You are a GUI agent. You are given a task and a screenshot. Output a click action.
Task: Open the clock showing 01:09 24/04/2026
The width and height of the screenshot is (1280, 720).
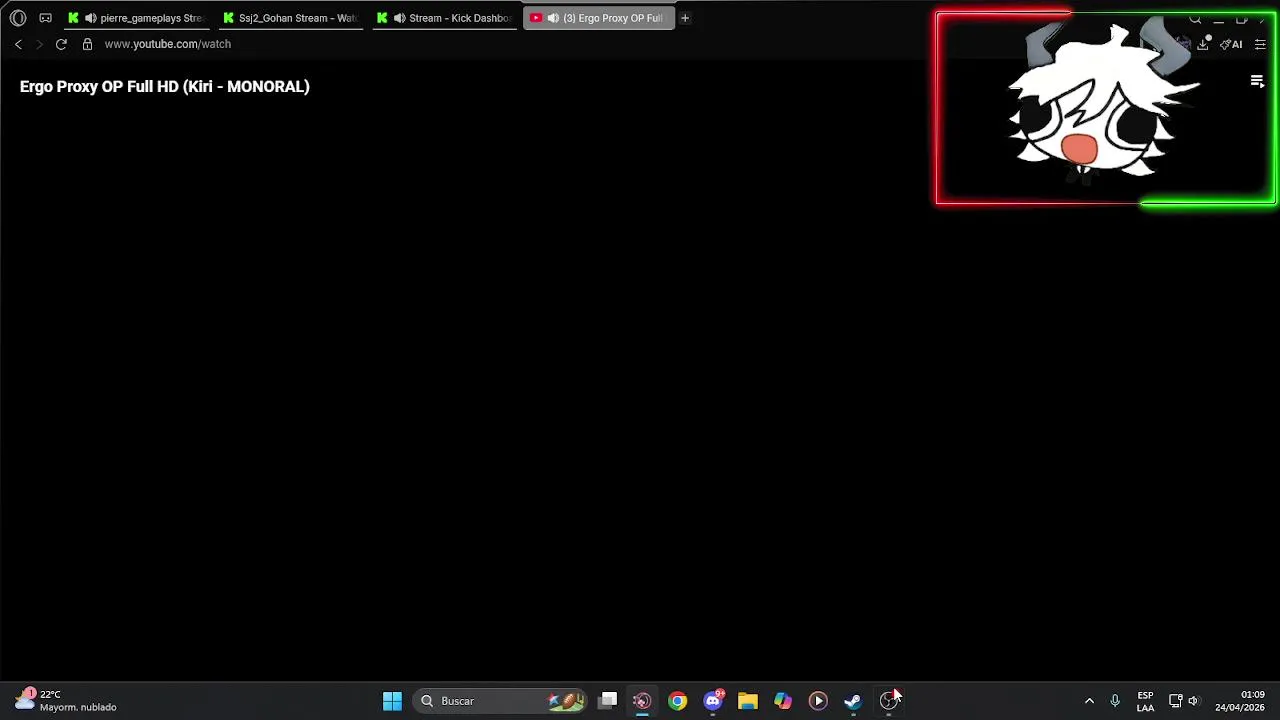[x=1240, y=701]
